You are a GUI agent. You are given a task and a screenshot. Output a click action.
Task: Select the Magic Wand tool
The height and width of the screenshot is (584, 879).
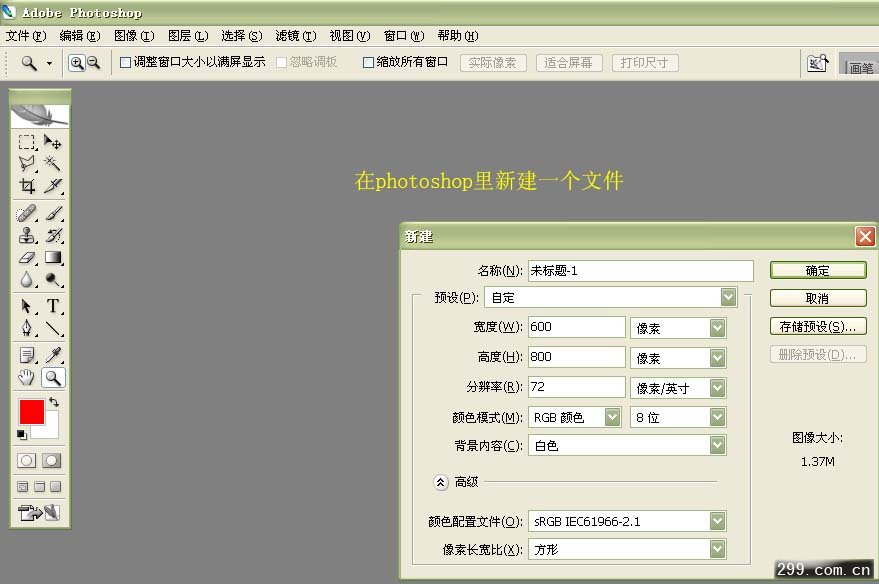tap(53, 164)
